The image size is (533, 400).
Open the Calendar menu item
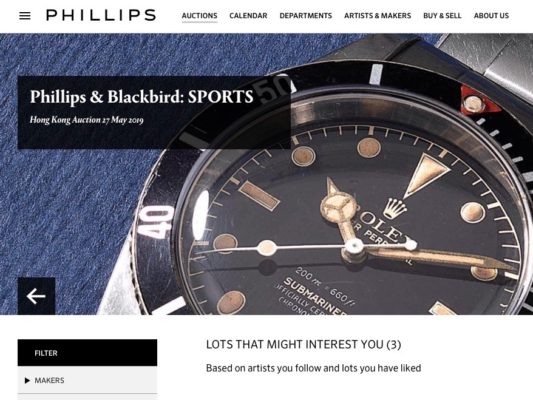click(248, 16)
